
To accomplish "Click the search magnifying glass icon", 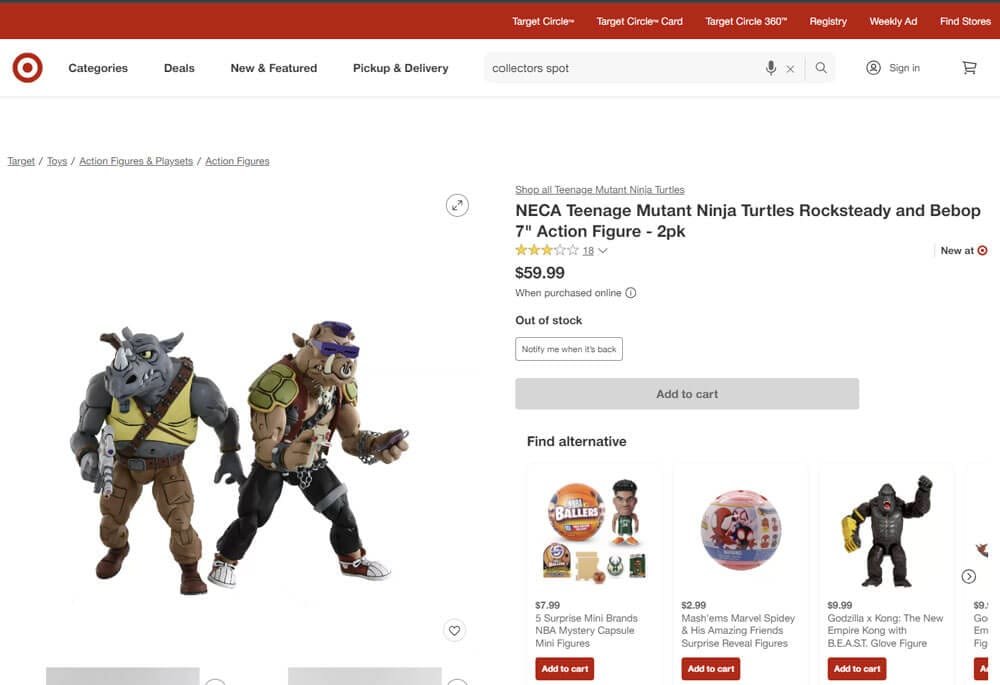I will point(820,67).
